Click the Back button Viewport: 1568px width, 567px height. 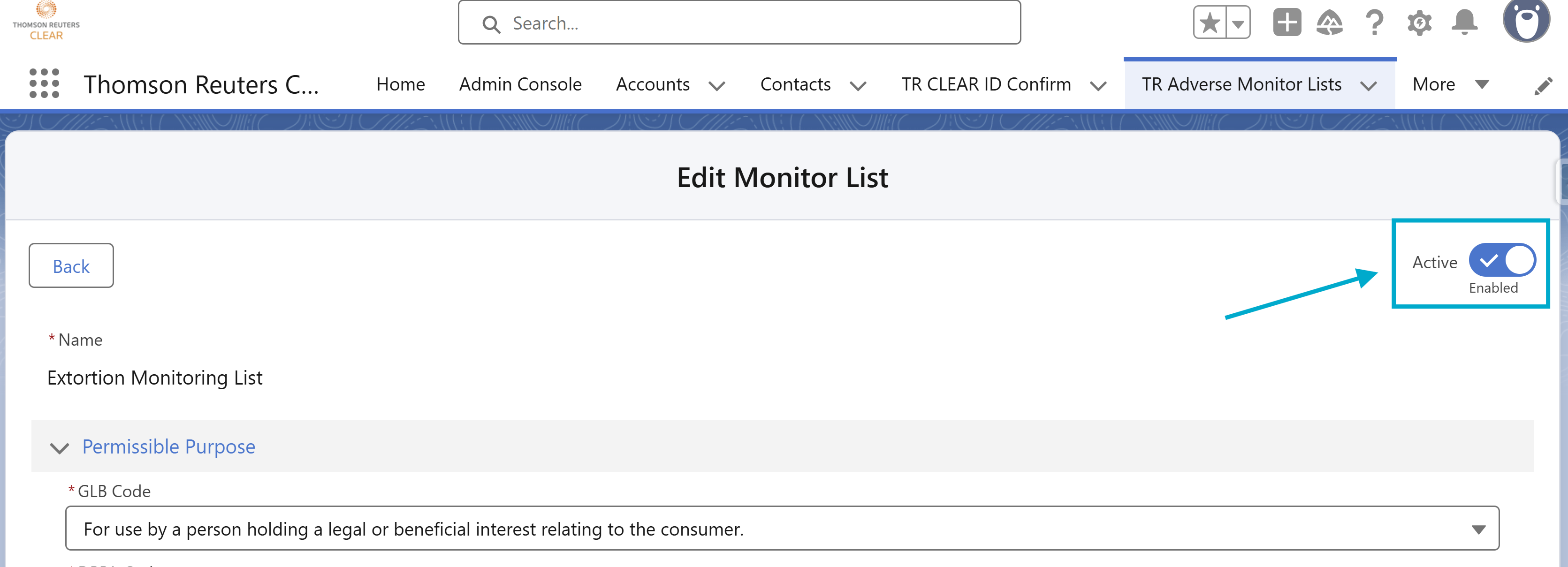(x=71, y=265)
